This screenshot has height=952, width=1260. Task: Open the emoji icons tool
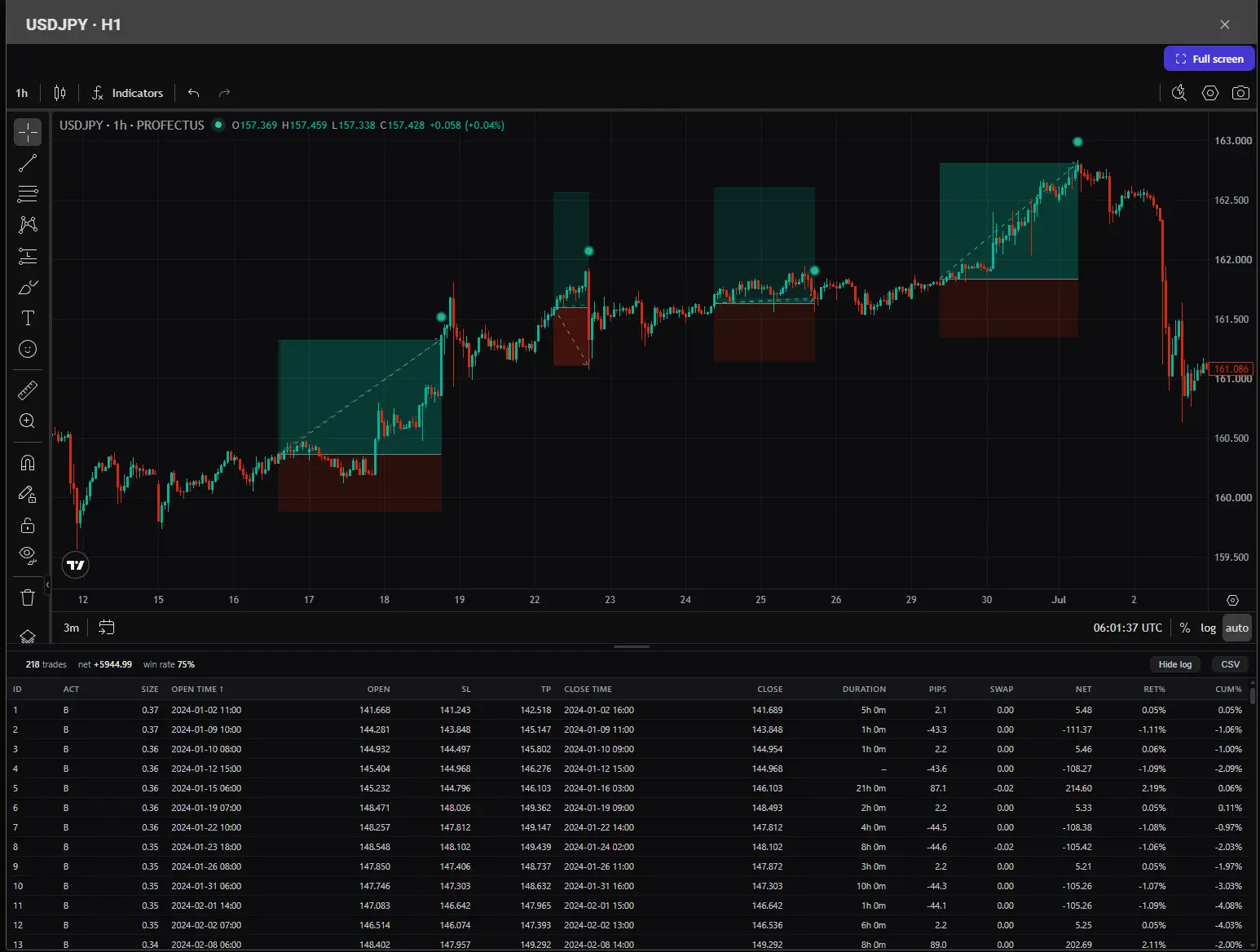click(x=28, y=349)
